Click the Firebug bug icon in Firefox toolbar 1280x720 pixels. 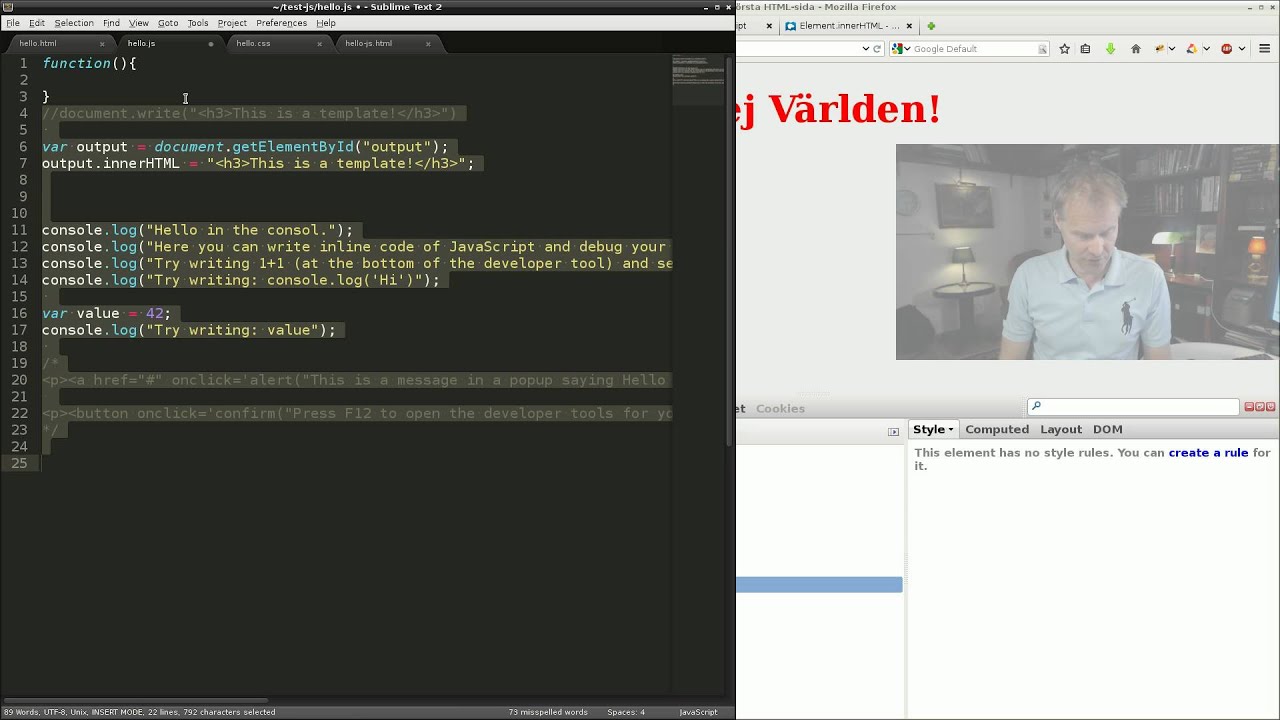[1160, 49]
